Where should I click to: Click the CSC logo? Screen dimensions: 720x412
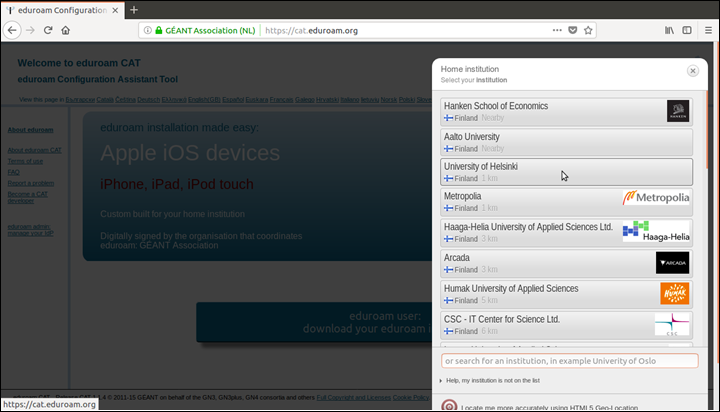672,324
